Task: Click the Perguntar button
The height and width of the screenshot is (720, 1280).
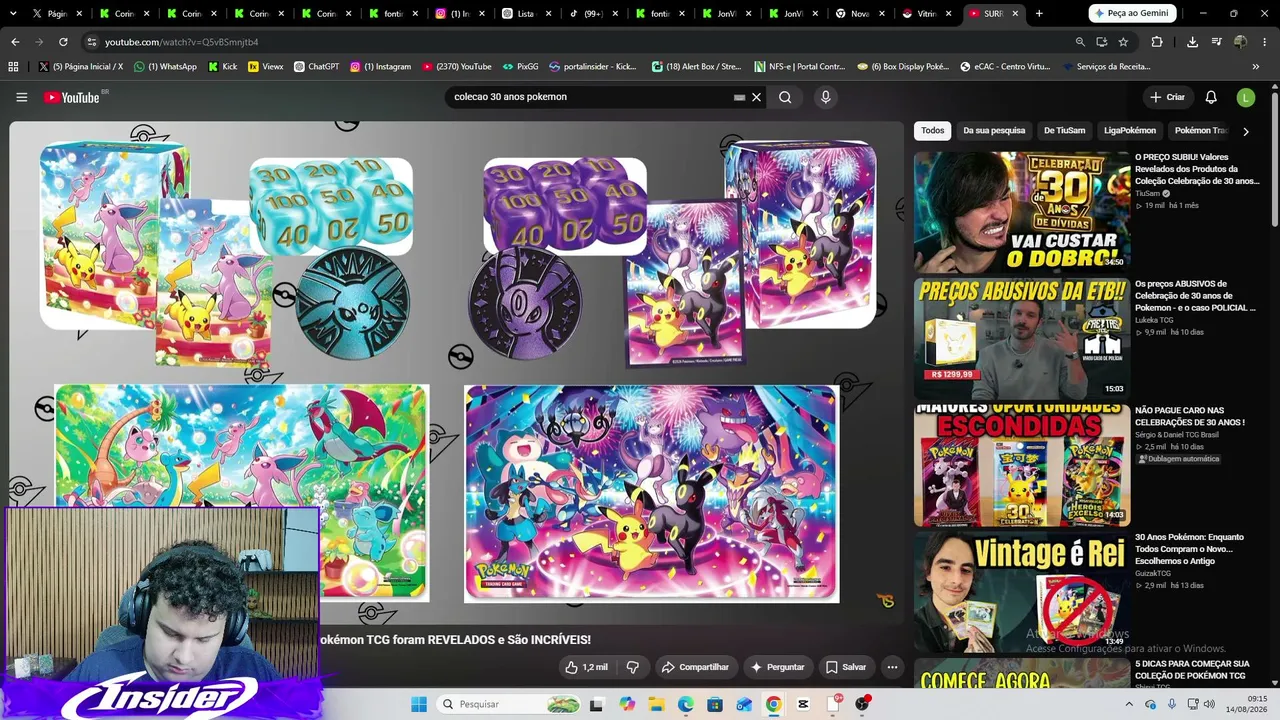Action: pos(777,667)
